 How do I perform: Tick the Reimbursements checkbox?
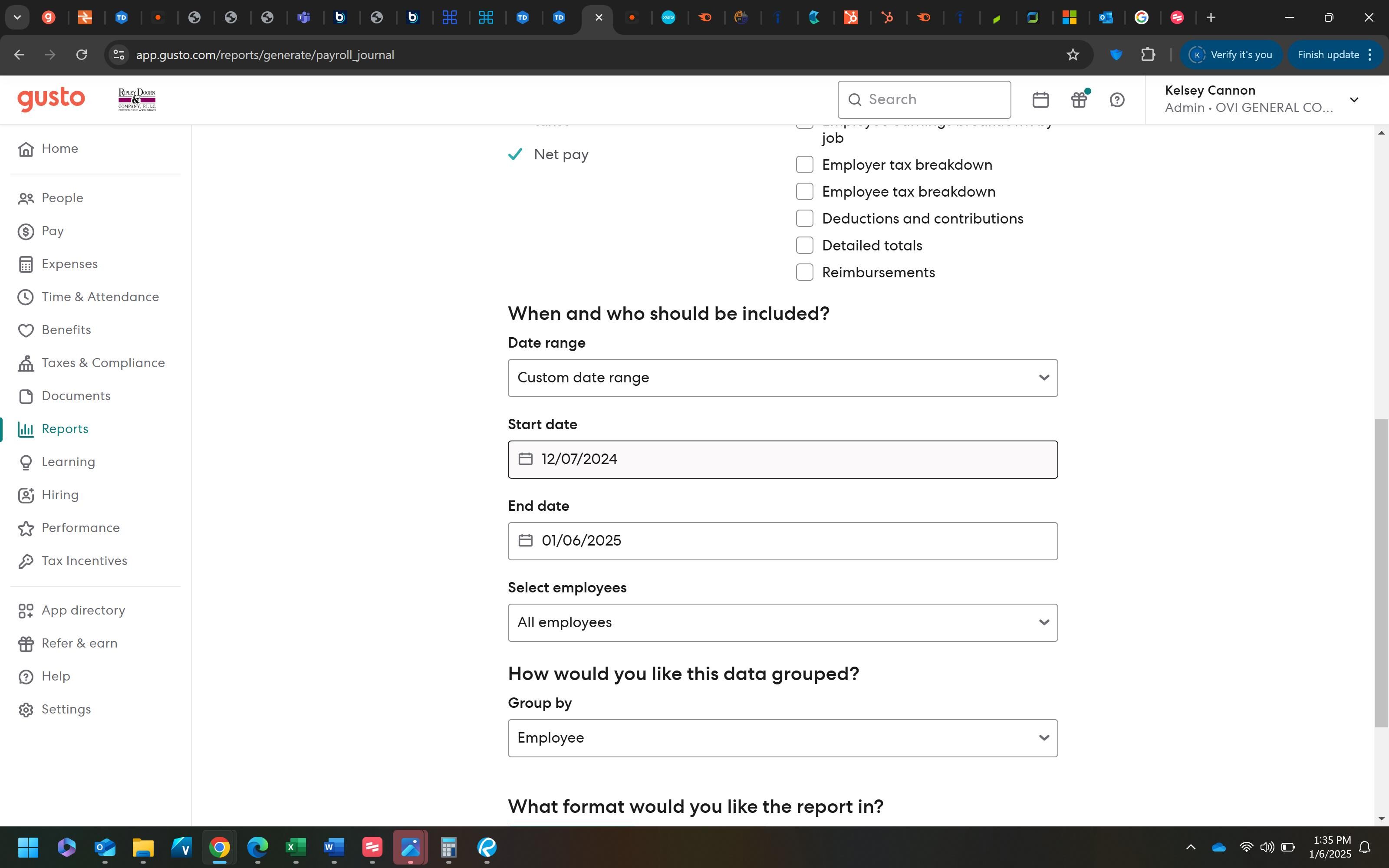[804, 272]
